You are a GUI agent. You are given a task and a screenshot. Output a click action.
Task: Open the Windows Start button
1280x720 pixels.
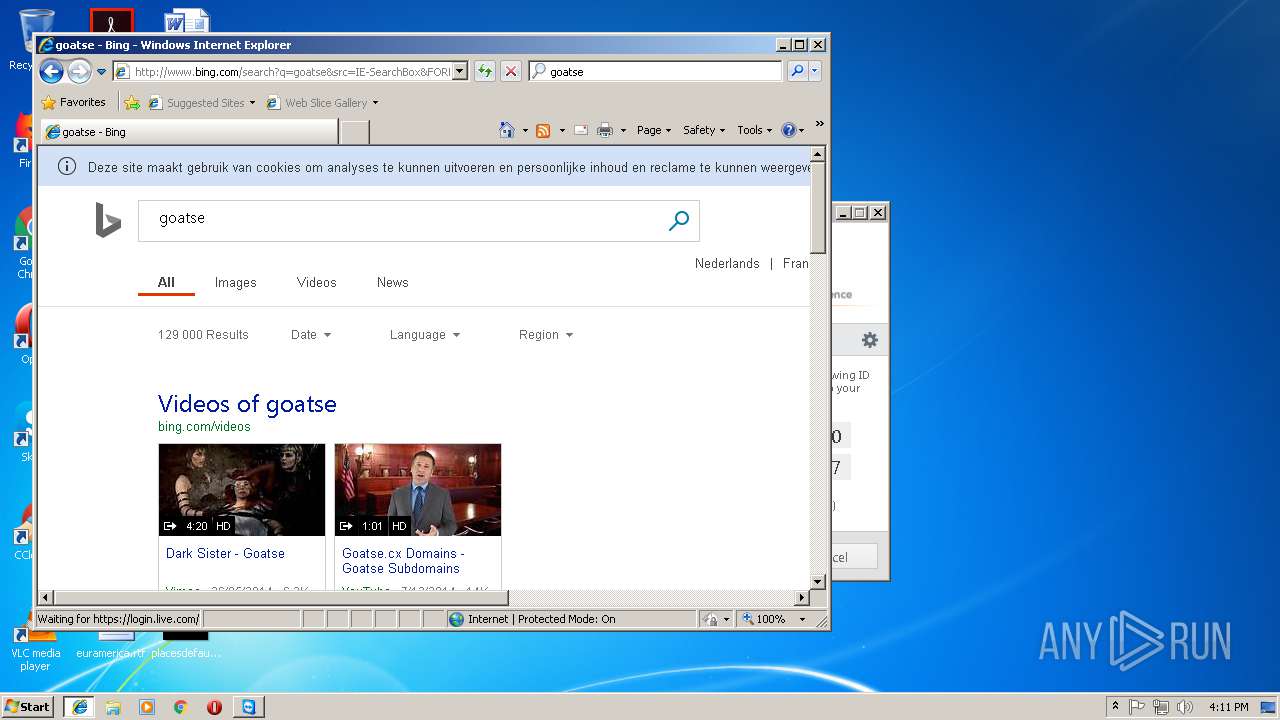tap(28, 706)
